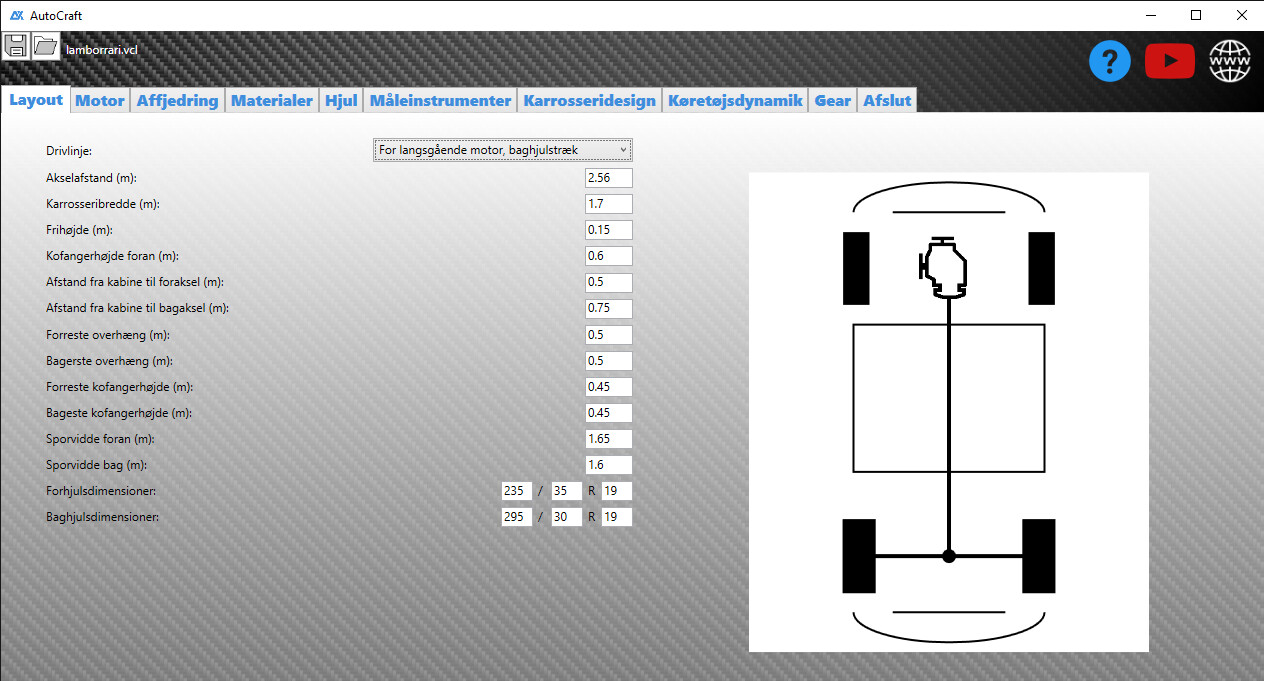
Task: Click the save floppy disk icon
Action: (x=16, y=46)
